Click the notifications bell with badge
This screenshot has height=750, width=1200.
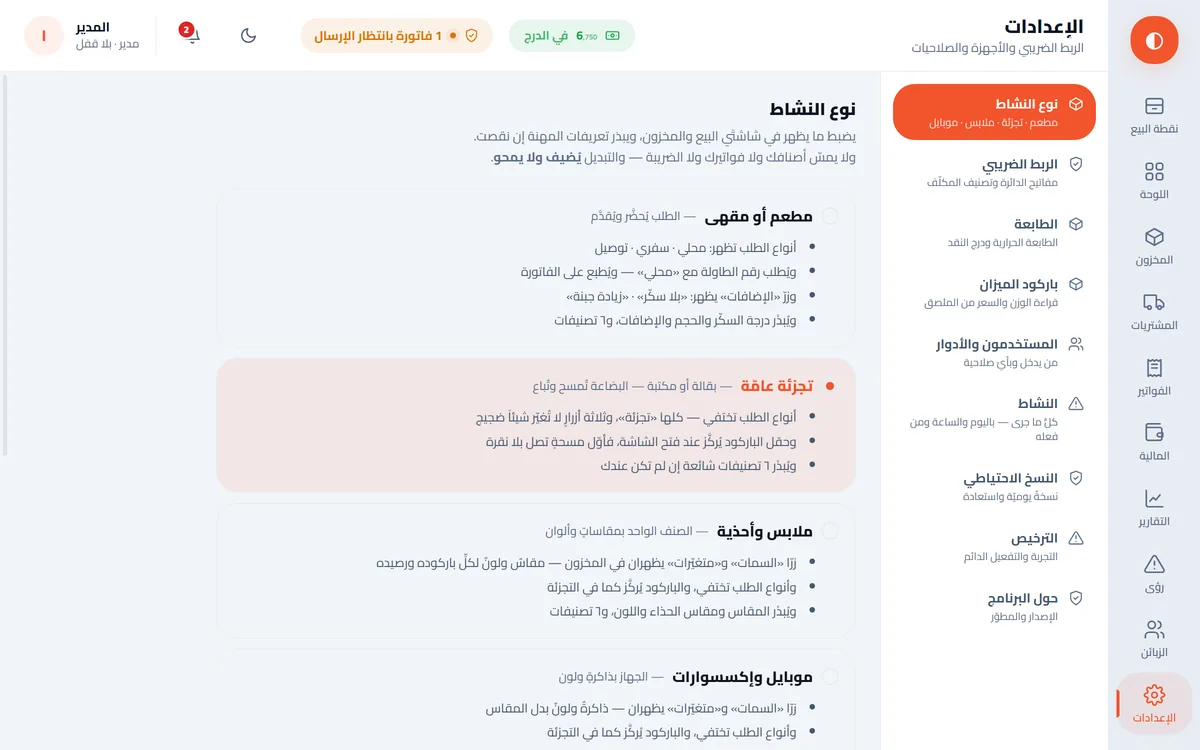[192, 35]
